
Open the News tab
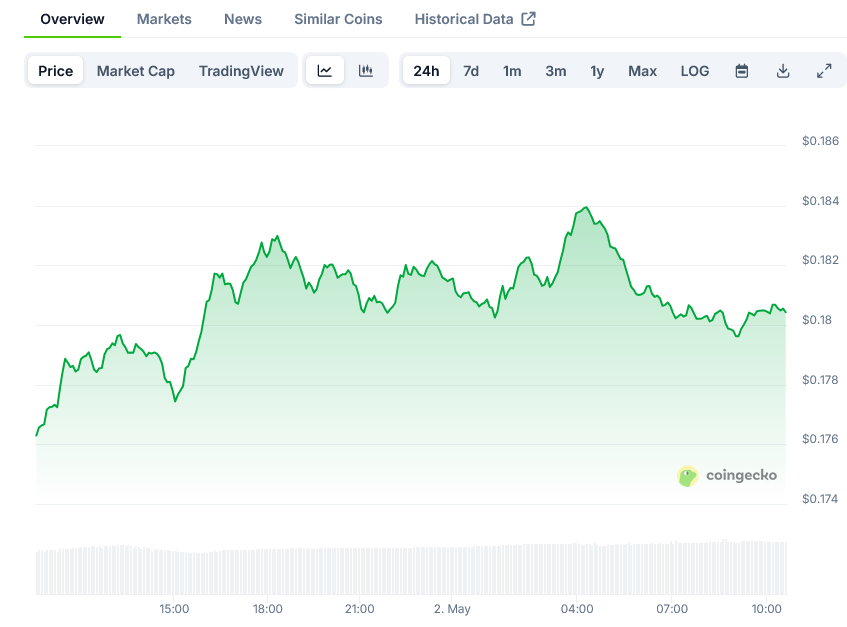(243, 19)
